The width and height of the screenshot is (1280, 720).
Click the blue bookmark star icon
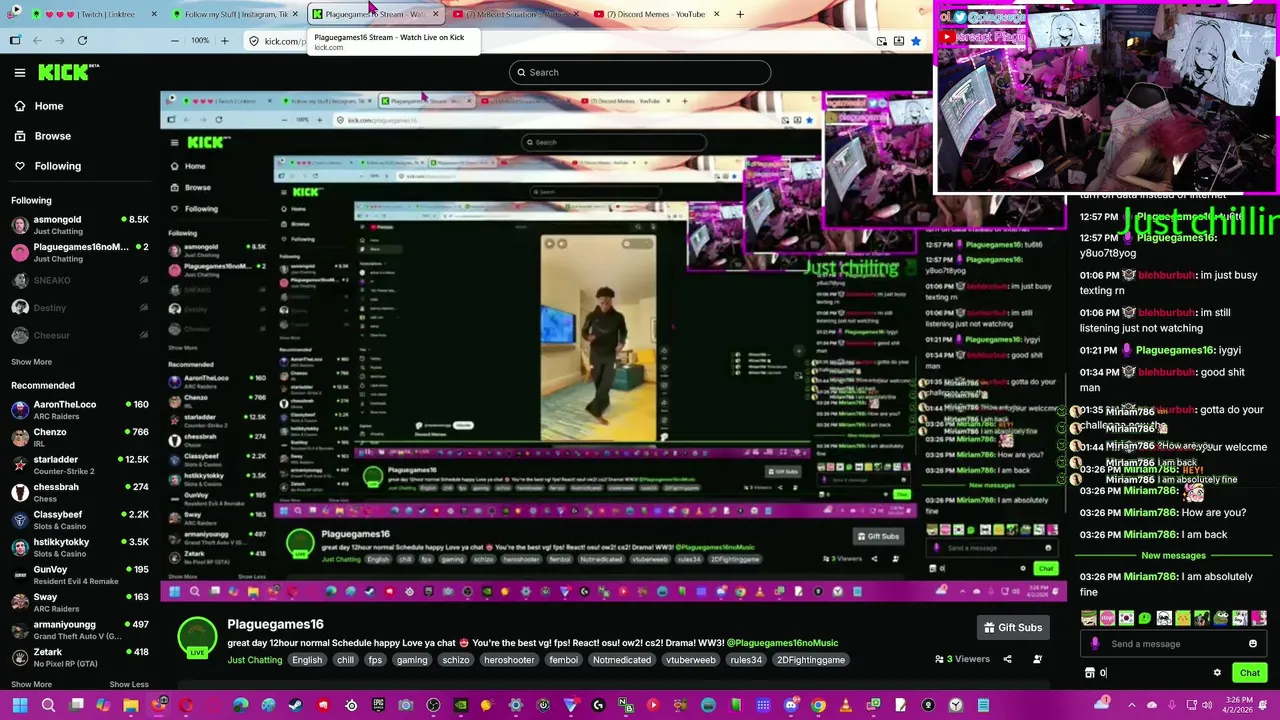(x=915, y=41)
